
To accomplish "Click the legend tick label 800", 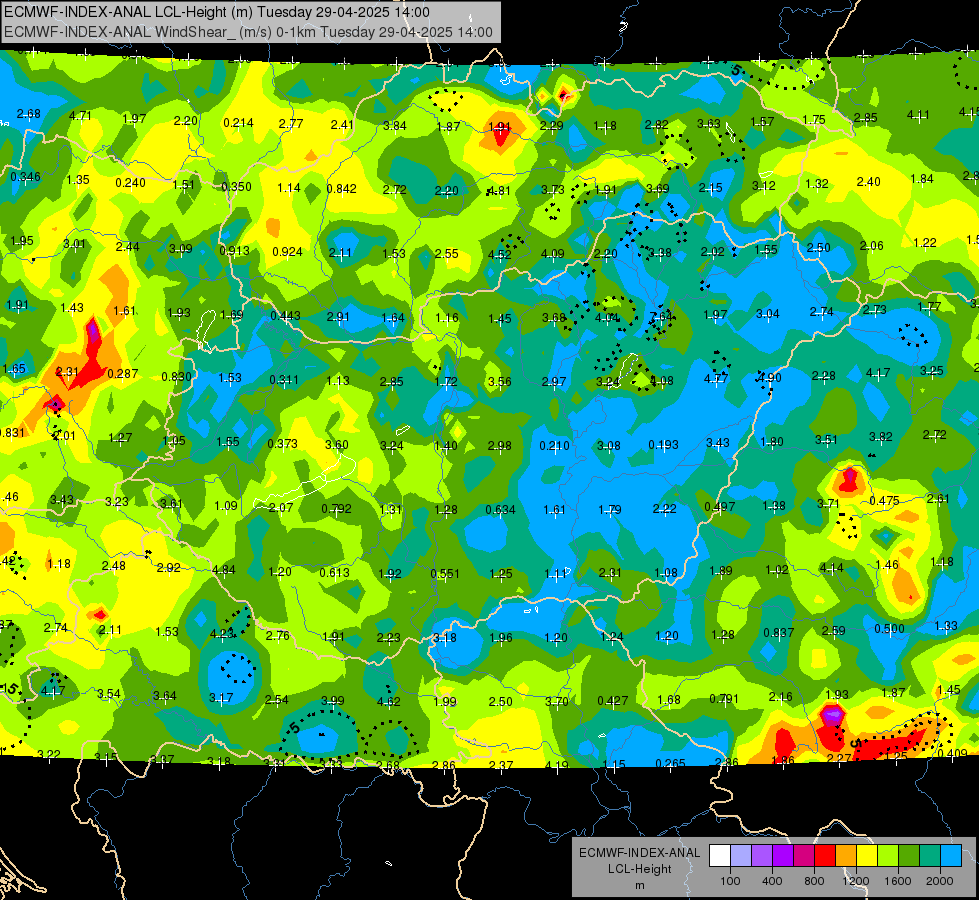I will (814, 881).
